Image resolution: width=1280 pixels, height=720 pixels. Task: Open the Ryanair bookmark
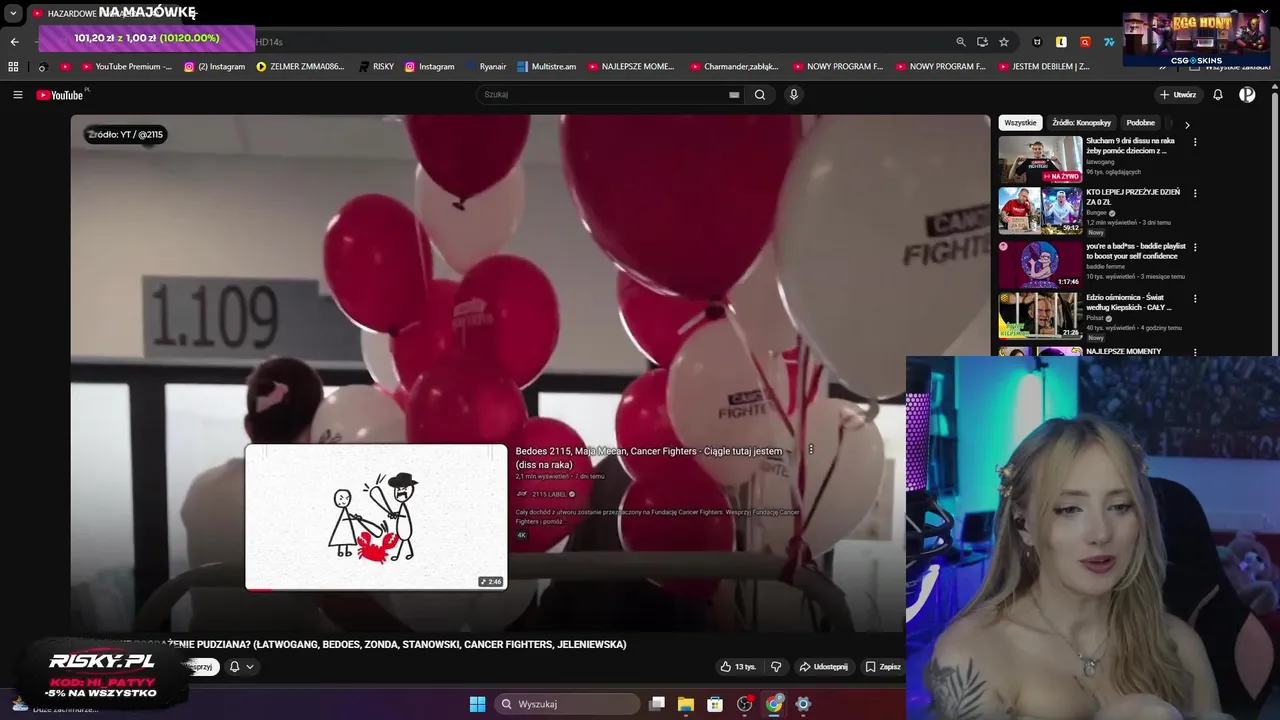coord(485,67)
